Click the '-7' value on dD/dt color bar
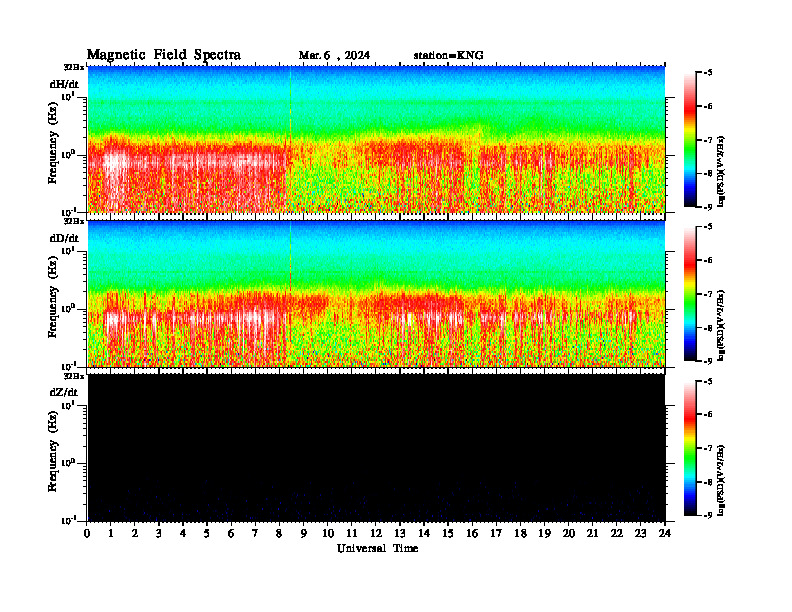The width and height of the screenshot is (792, 612). (x=708, y=294)
